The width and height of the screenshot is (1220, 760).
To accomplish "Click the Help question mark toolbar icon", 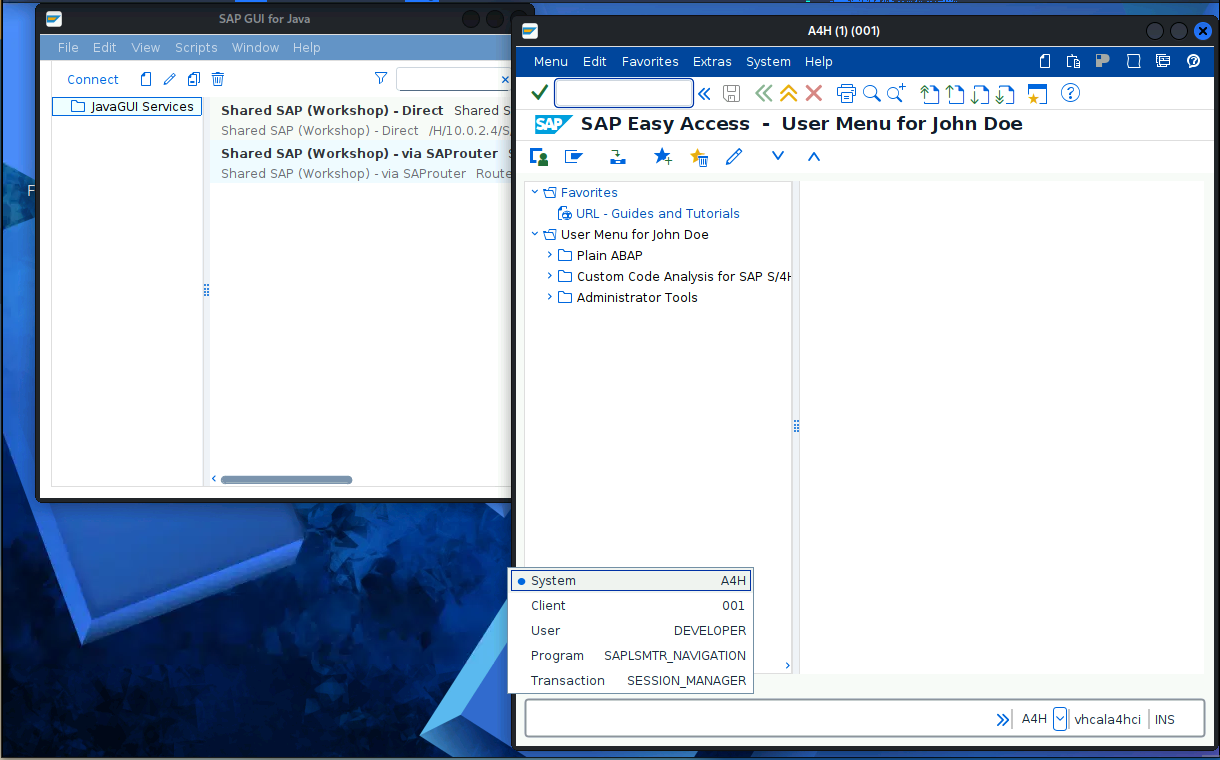I will click(x=1070, y=93).
